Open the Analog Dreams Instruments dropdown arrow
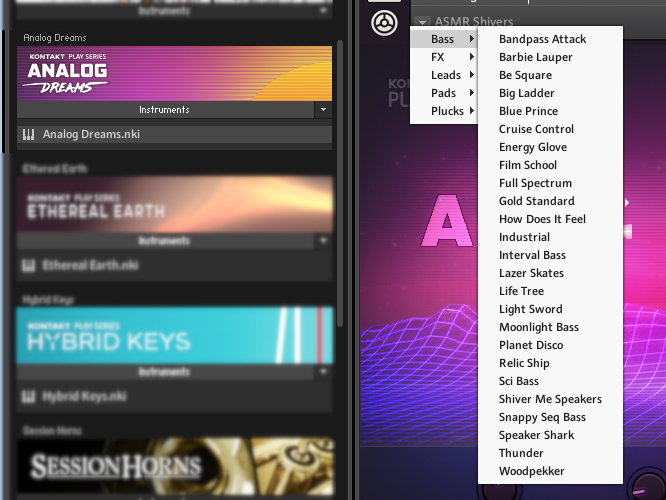The image size is (666, 500). pos(323,110)
